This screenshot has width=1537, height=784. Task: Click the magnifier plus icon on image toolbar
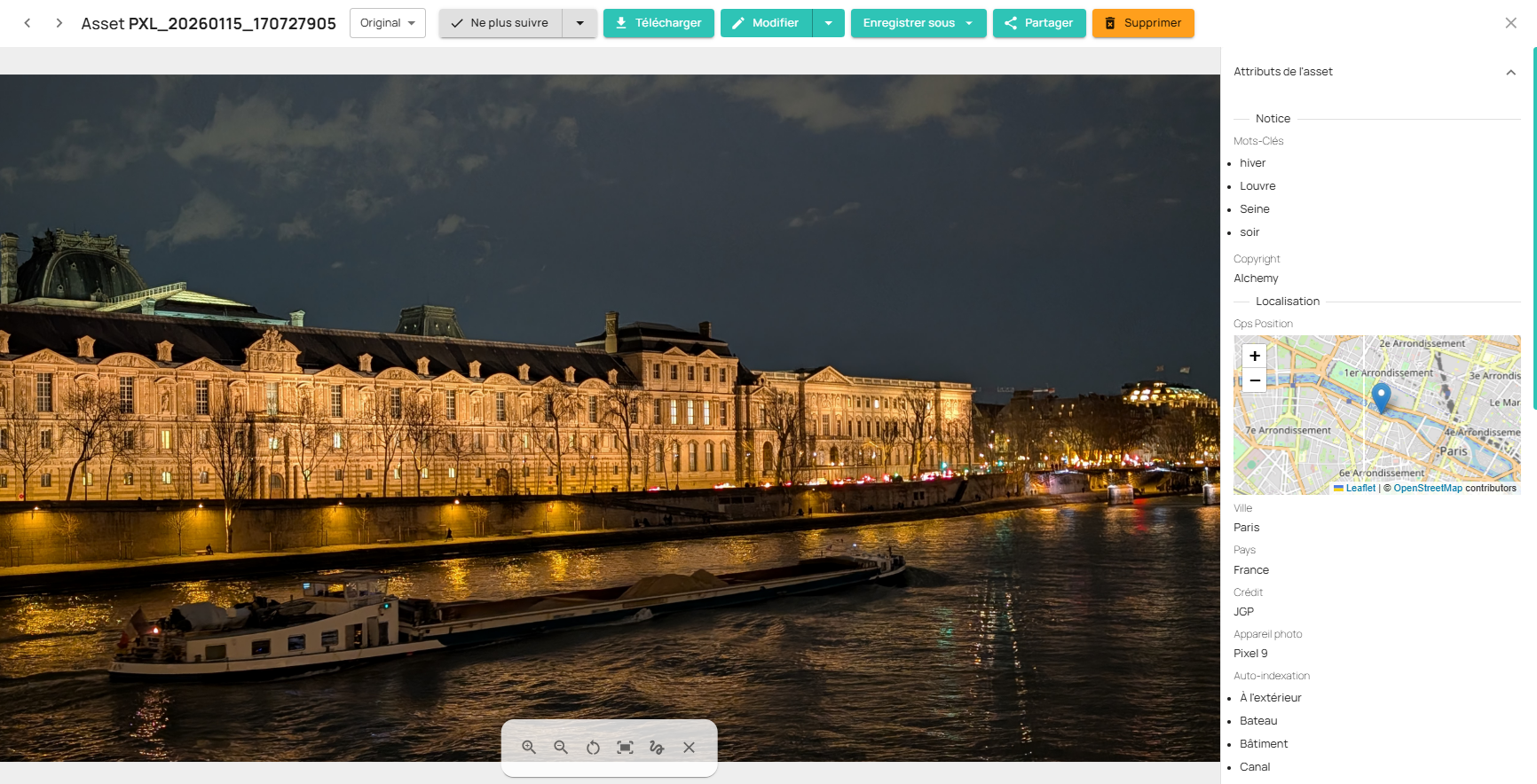click(x=529, y=748)
